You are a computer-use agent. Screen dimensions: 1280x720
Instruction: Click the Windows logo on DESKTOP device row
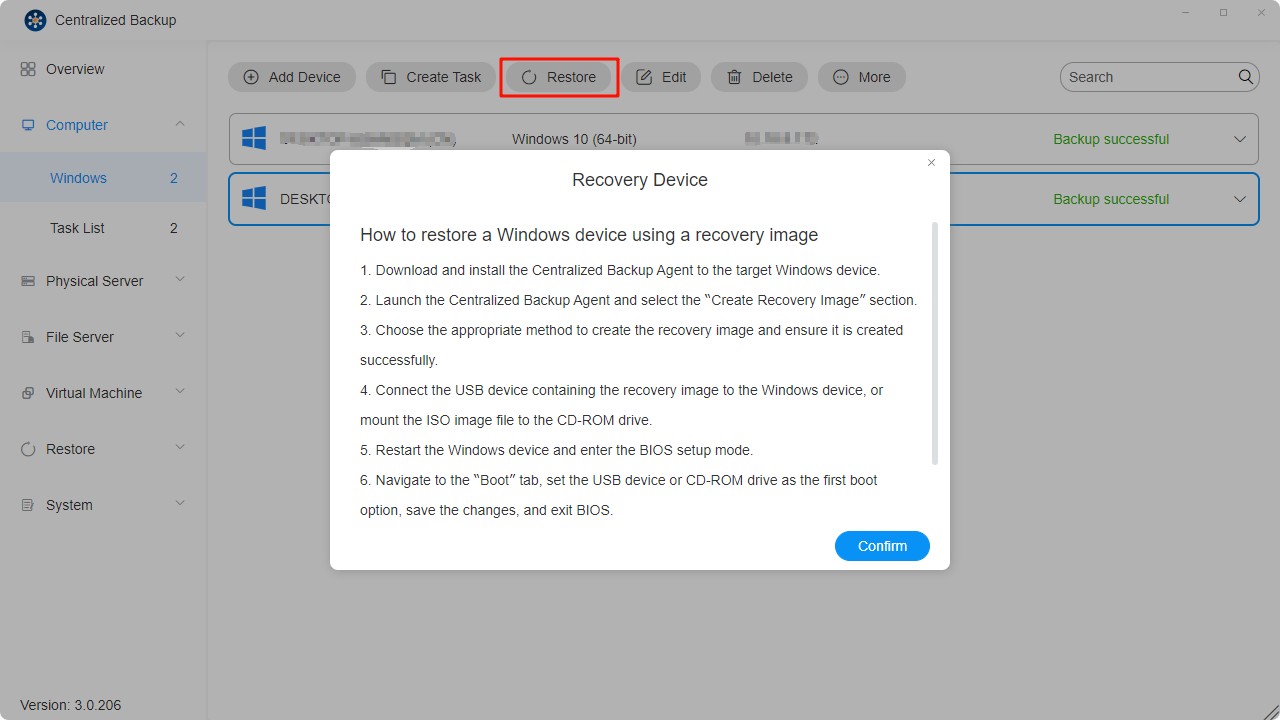click(254, 198)
